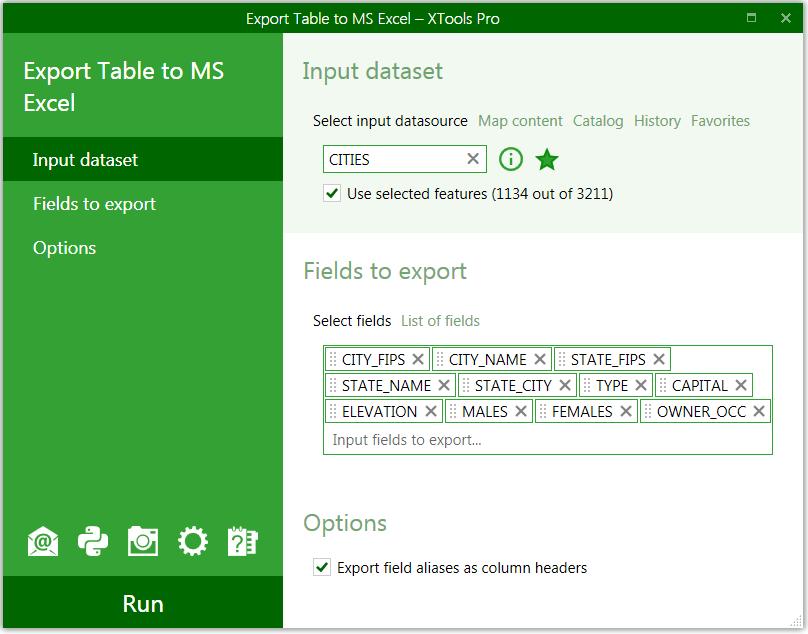Click the green favorites star icon
Screen dimensions: 808x634
547,159
